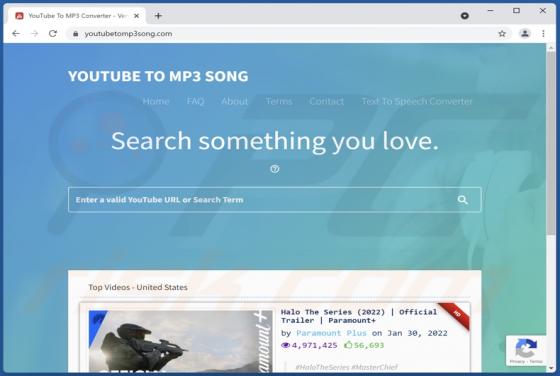560x376 pixels.
Task: Click the YOUTUBE TO MP3 SONG logo
Action: point(158,76)
